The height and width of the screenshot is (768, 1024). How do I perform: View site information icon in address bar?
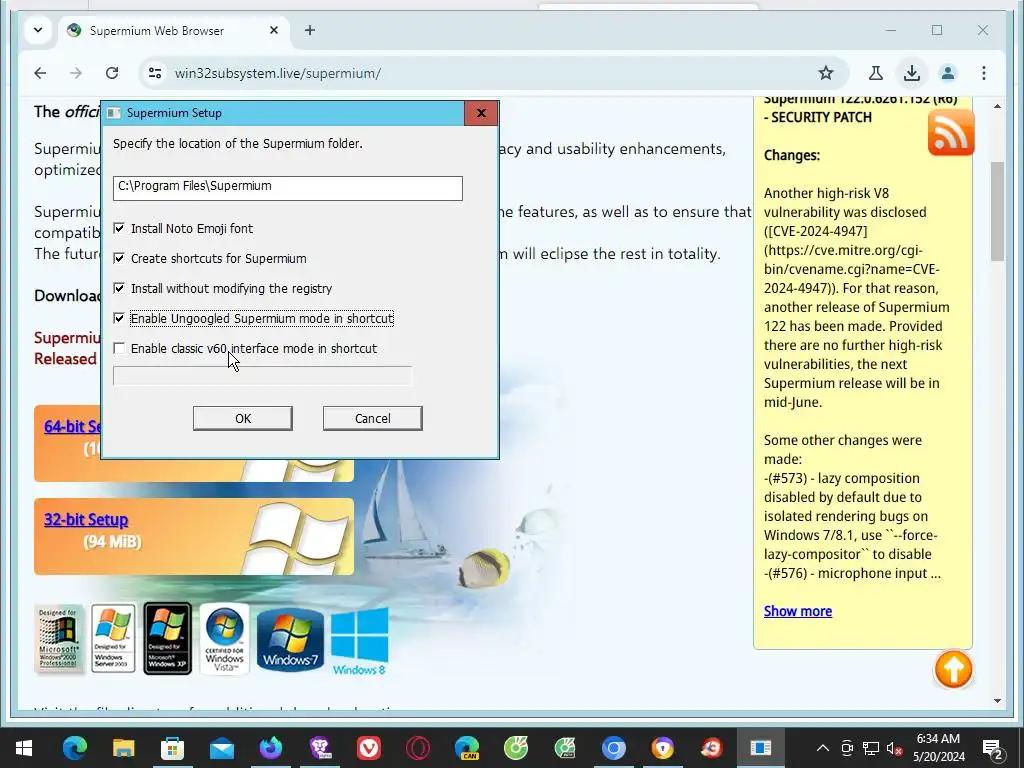click(155, 73)
